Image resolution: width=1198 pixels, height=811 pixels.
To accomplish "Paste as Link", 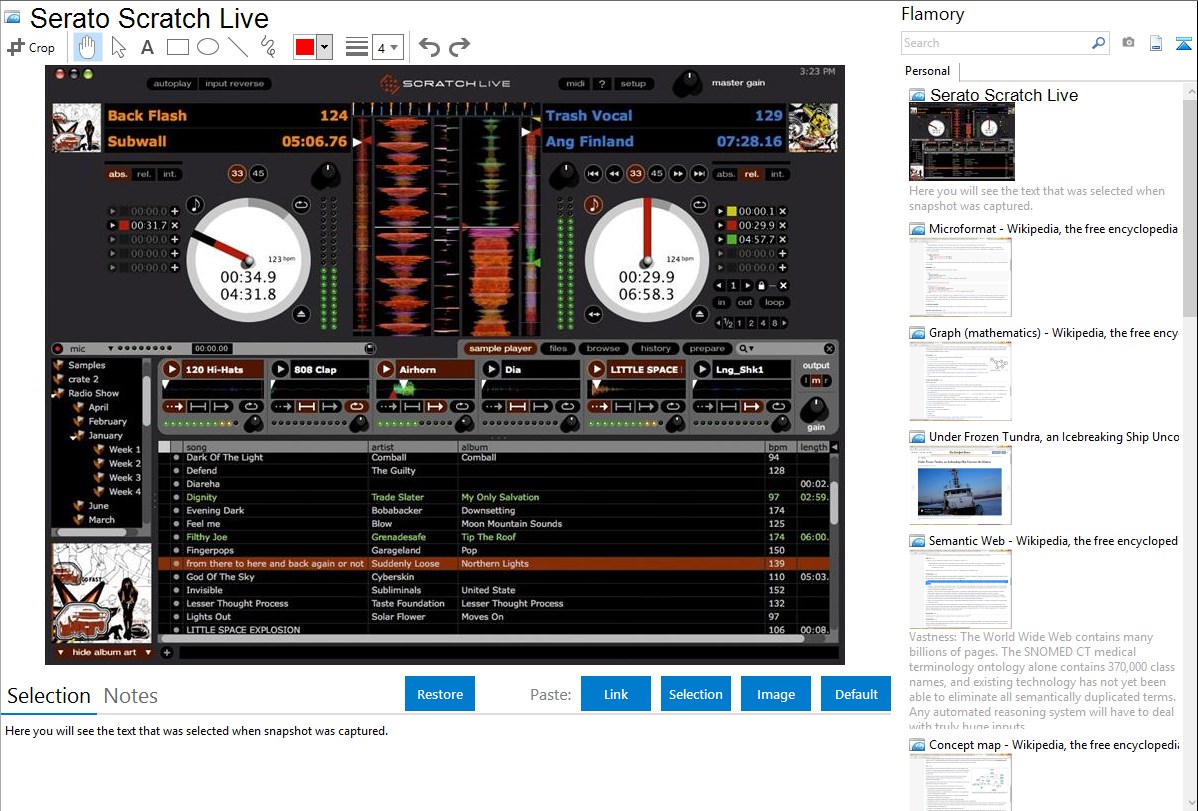I will coord(616,694).
